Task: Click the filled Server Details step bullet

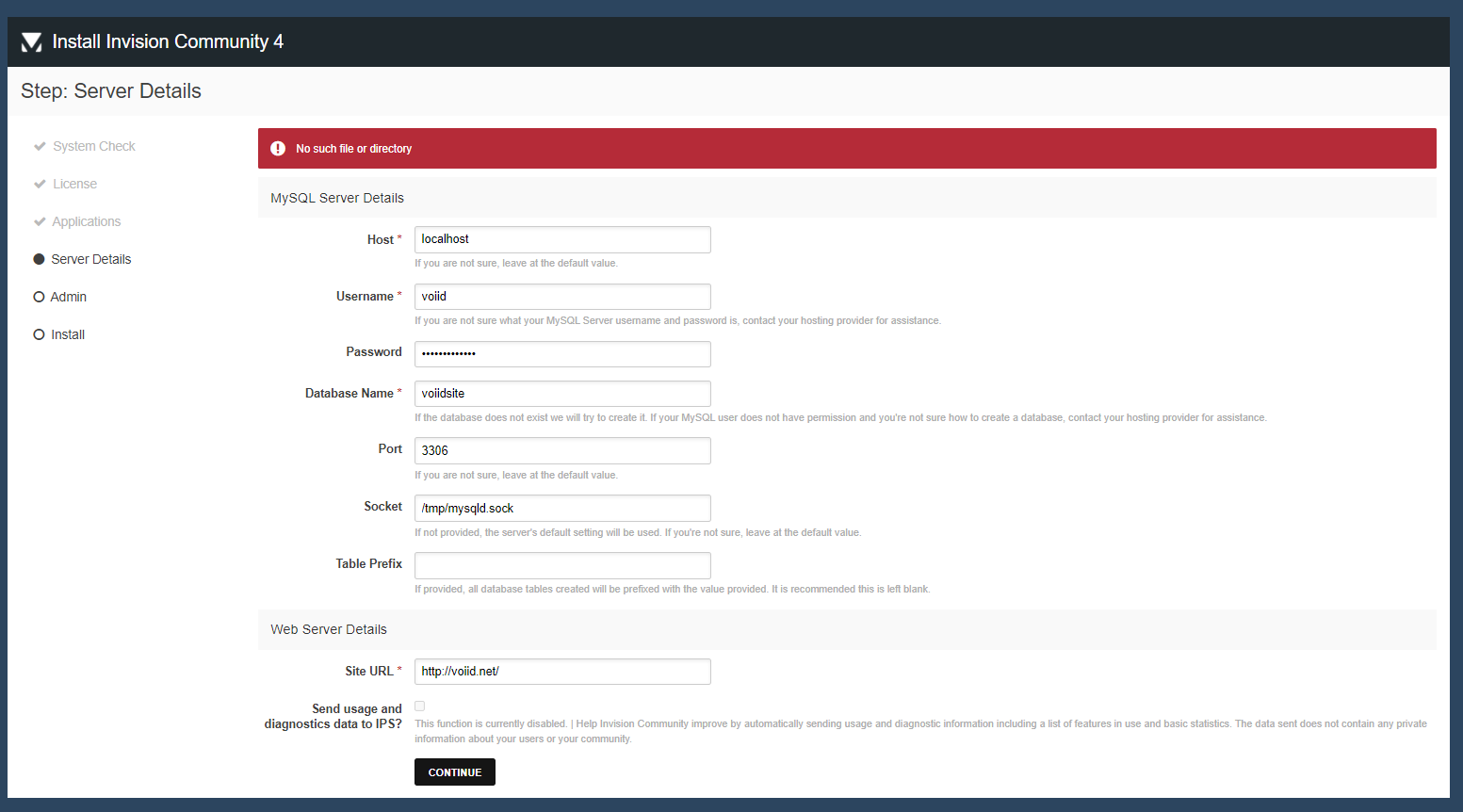Action: tap(39, 259)
